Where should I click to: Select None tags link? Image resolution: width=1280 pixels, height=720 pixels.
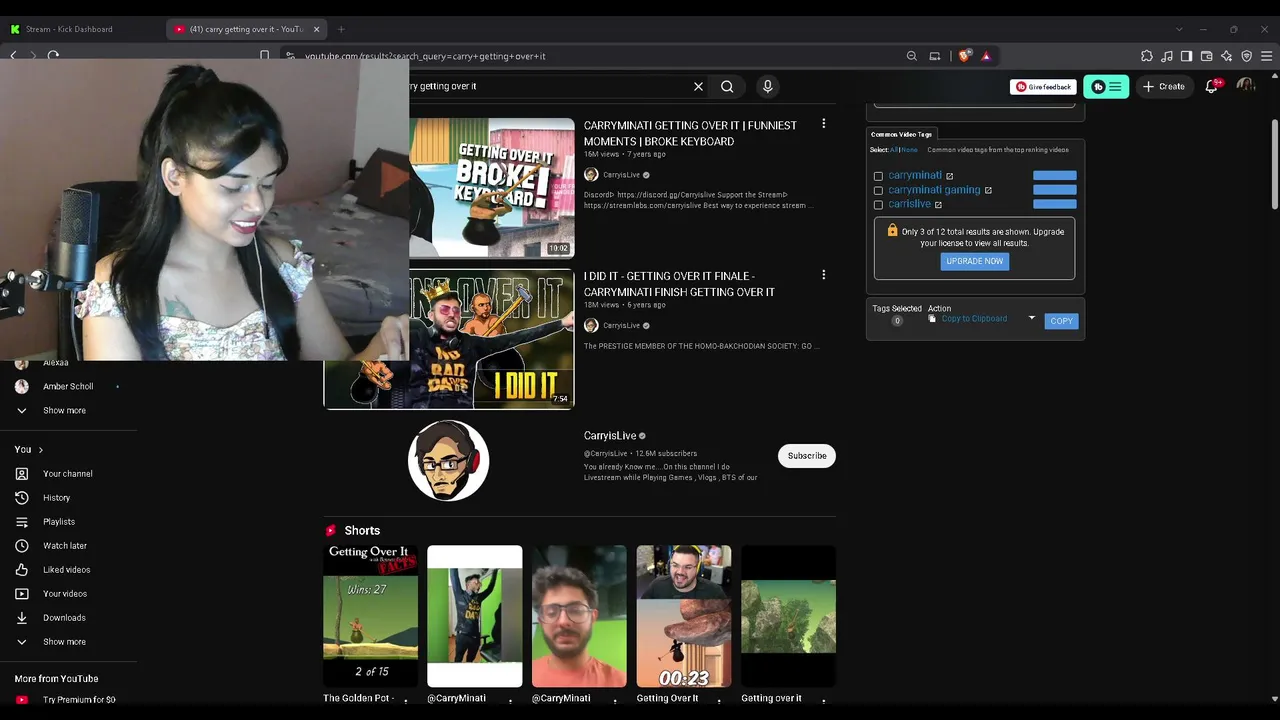point(910,150)
